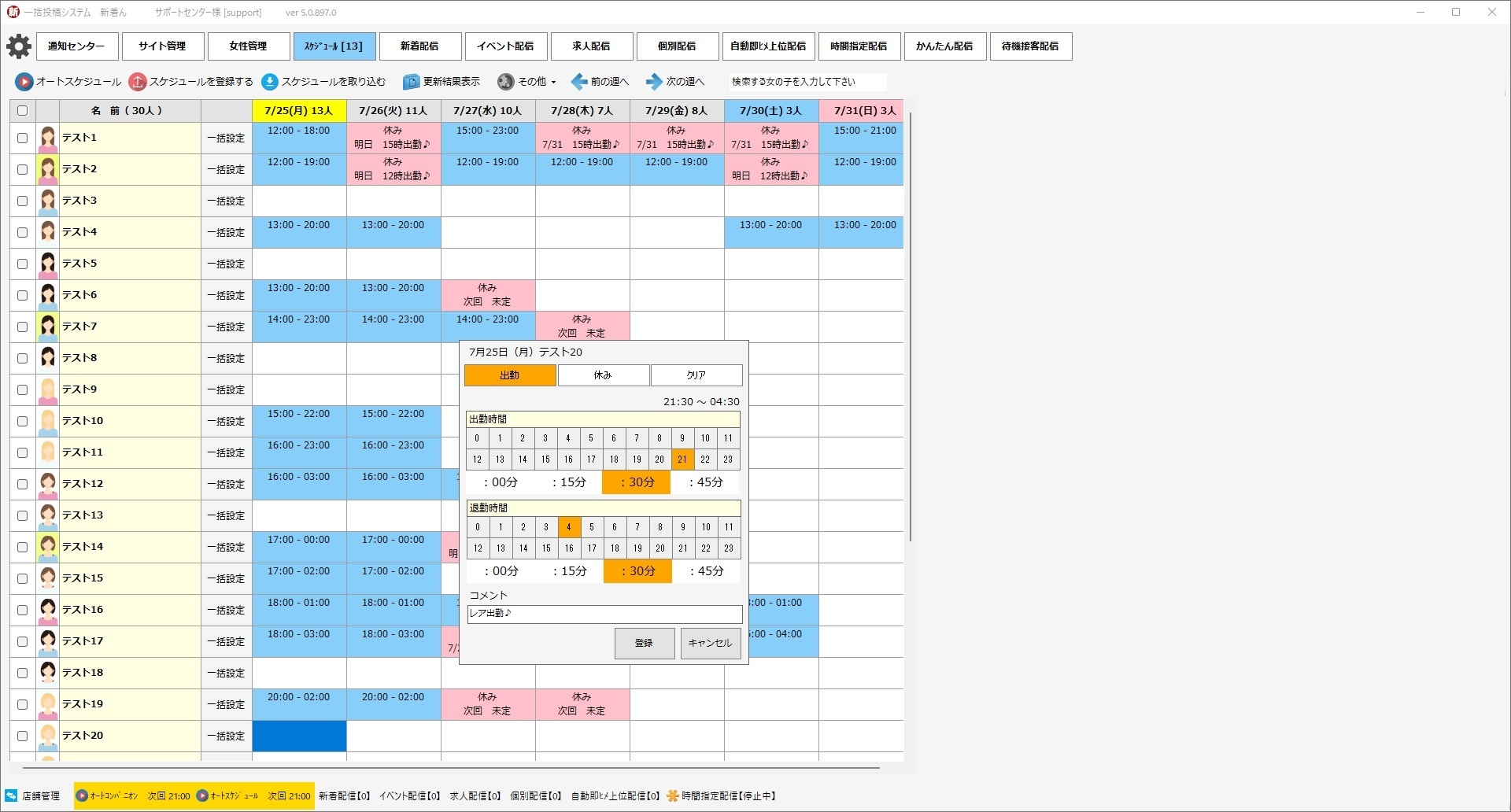Click the 店舗管理 icon in status bar
1511x812 pixels.
click(11, 796)
